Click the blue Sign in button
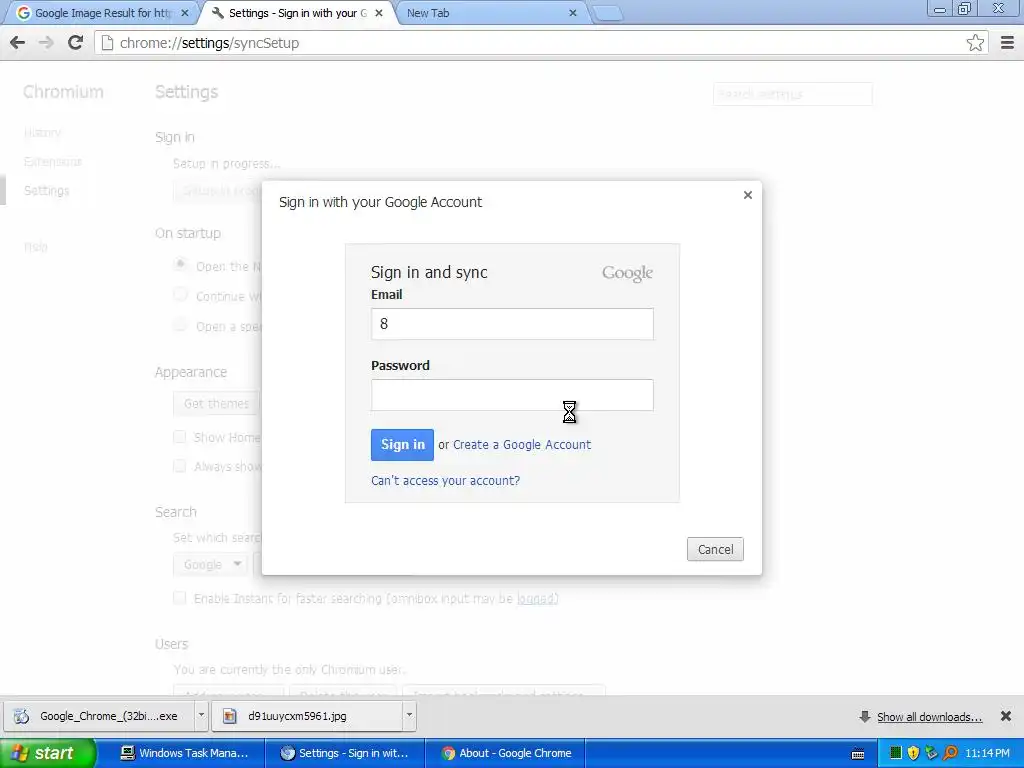Viewport: 1024px width, 768px height. point(402,445)
